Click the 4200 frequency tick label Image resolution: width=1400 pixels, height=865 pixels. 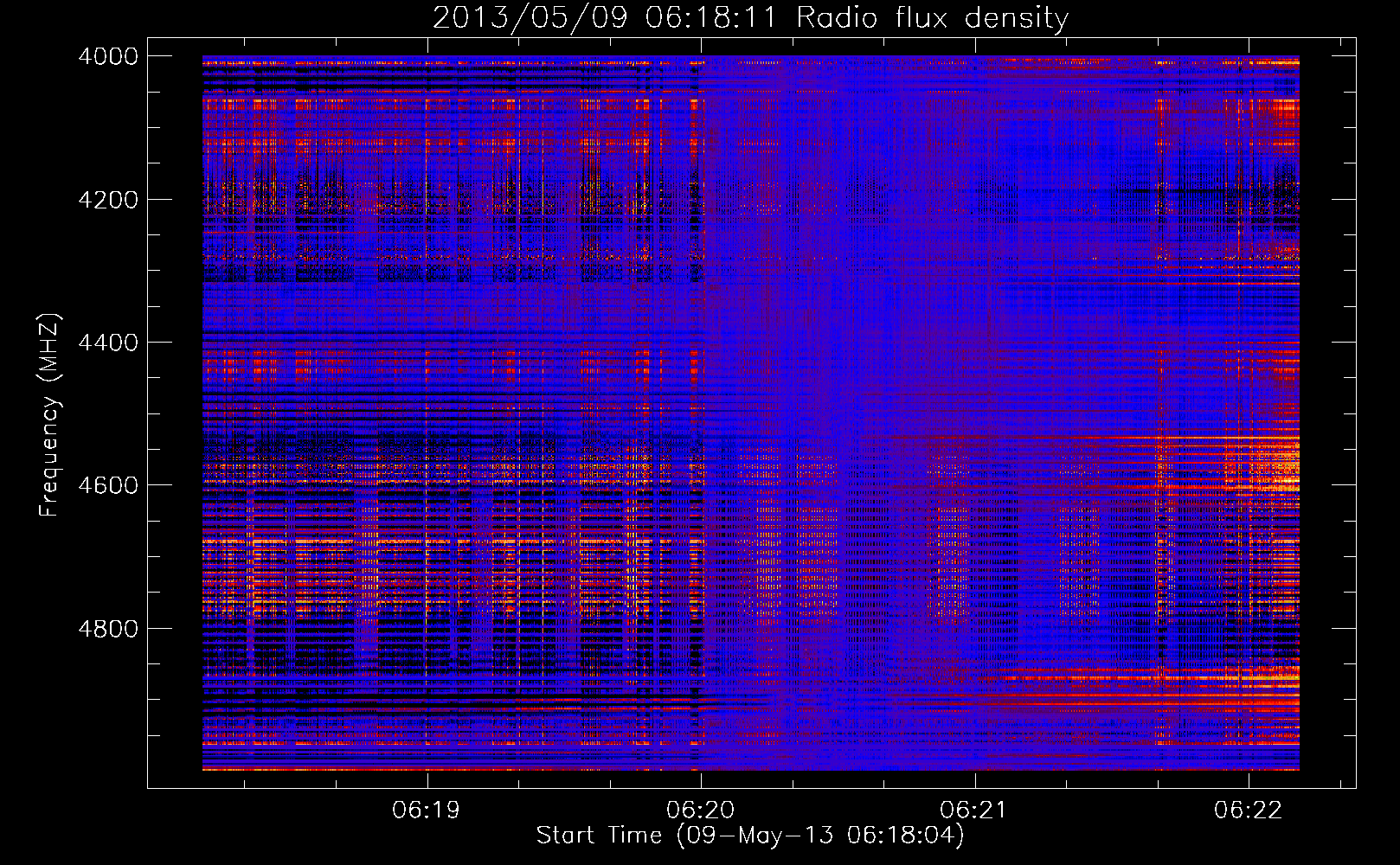tap(108, 199)
